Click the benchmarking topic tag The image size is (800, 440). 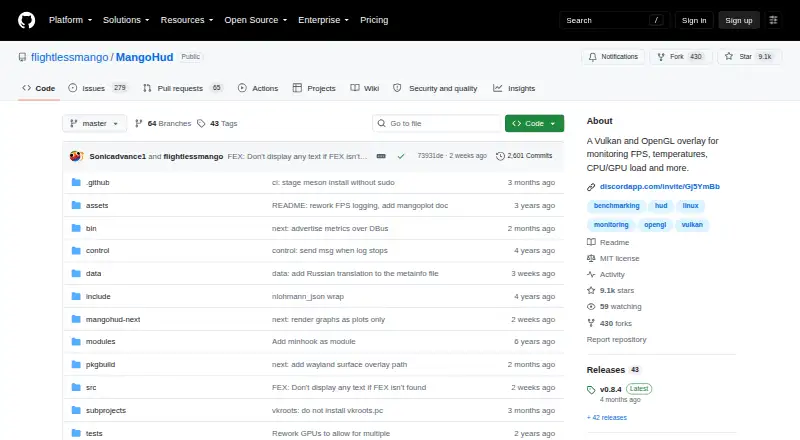pyautogui.click(x=616, y=206)
